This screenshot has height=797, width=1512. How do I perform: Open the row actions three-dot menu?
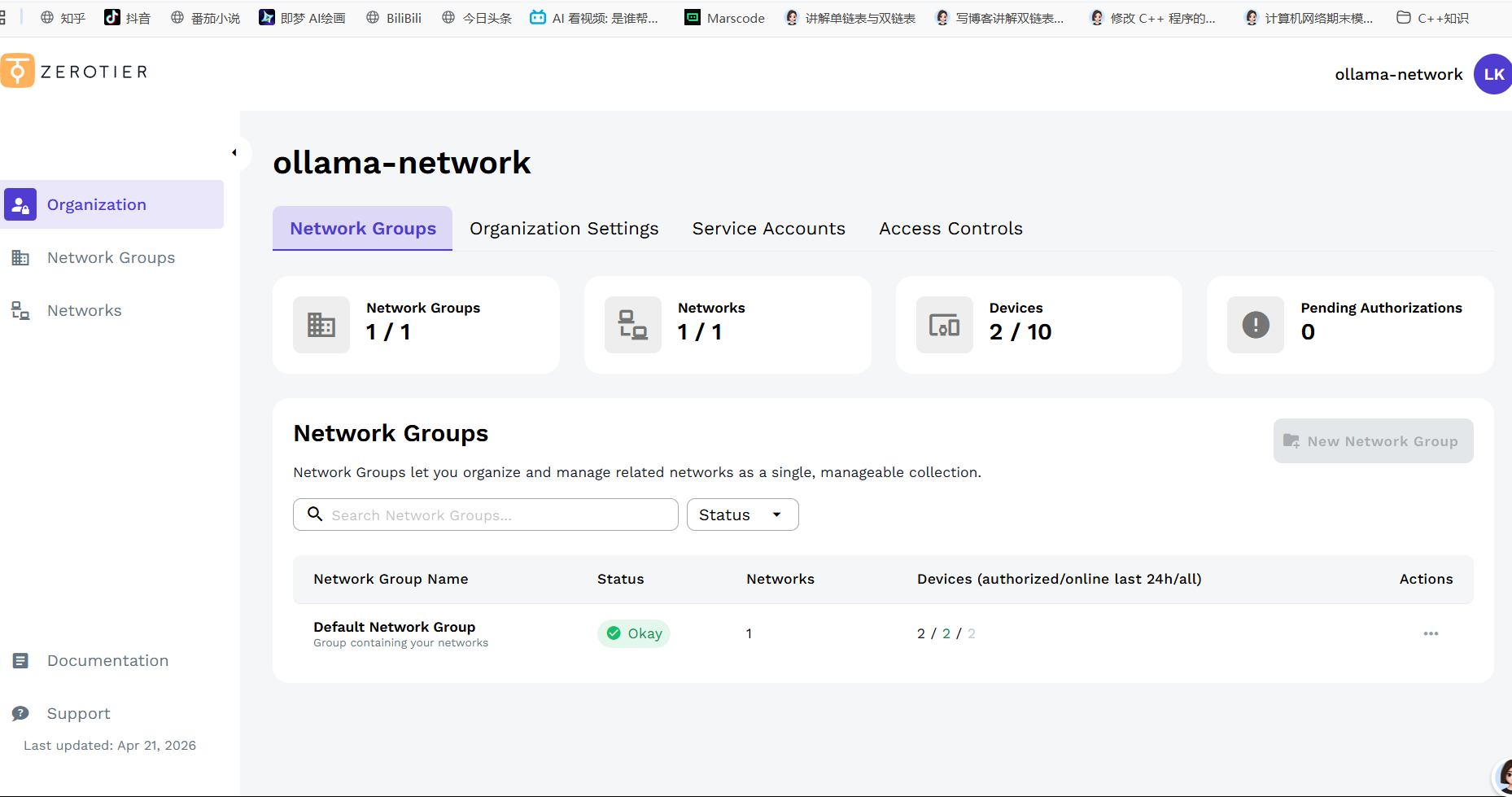[x=1431, y=633]
